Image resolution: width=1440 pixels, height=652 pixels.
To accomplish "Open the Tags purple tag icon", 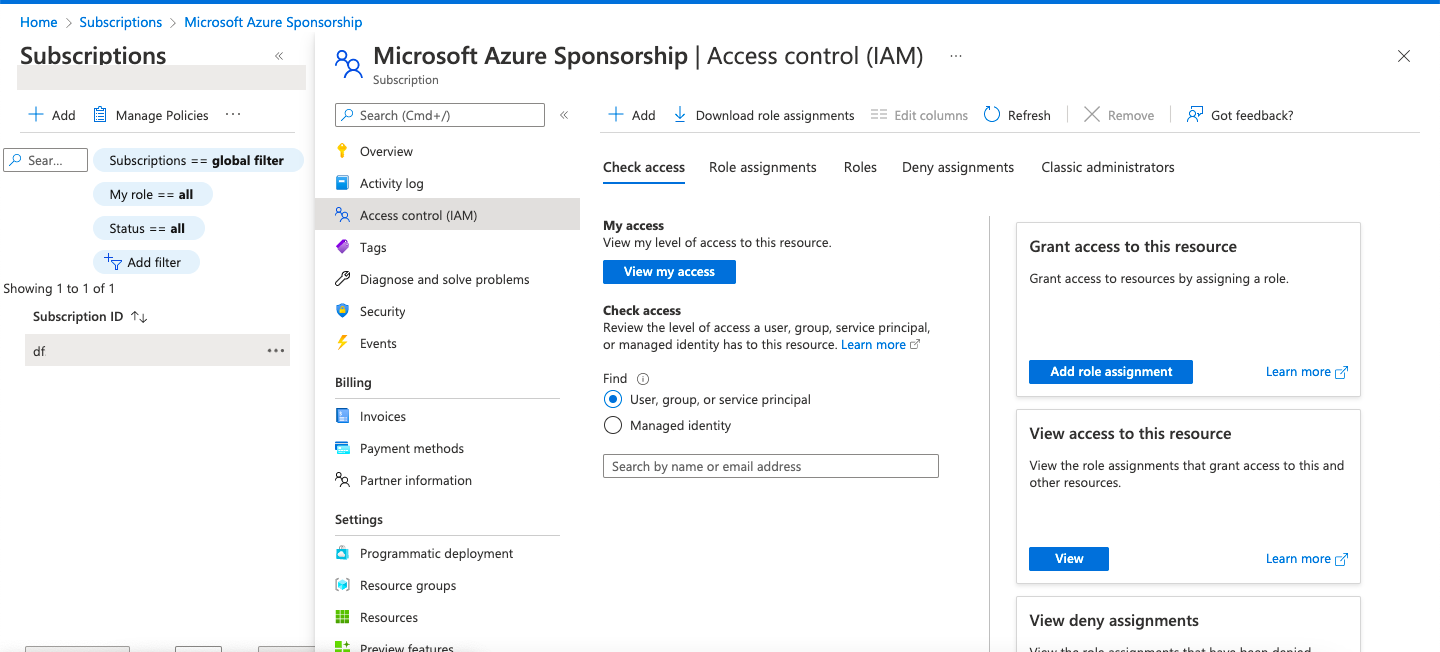I will click(342, 247).
